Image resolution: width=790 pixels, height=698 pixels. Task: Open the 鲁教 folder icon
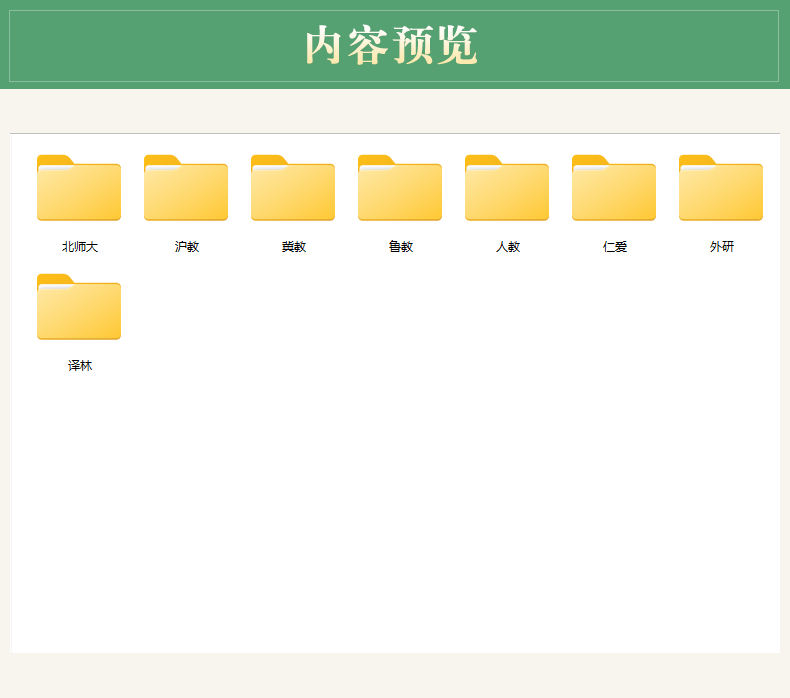(400, 187)
